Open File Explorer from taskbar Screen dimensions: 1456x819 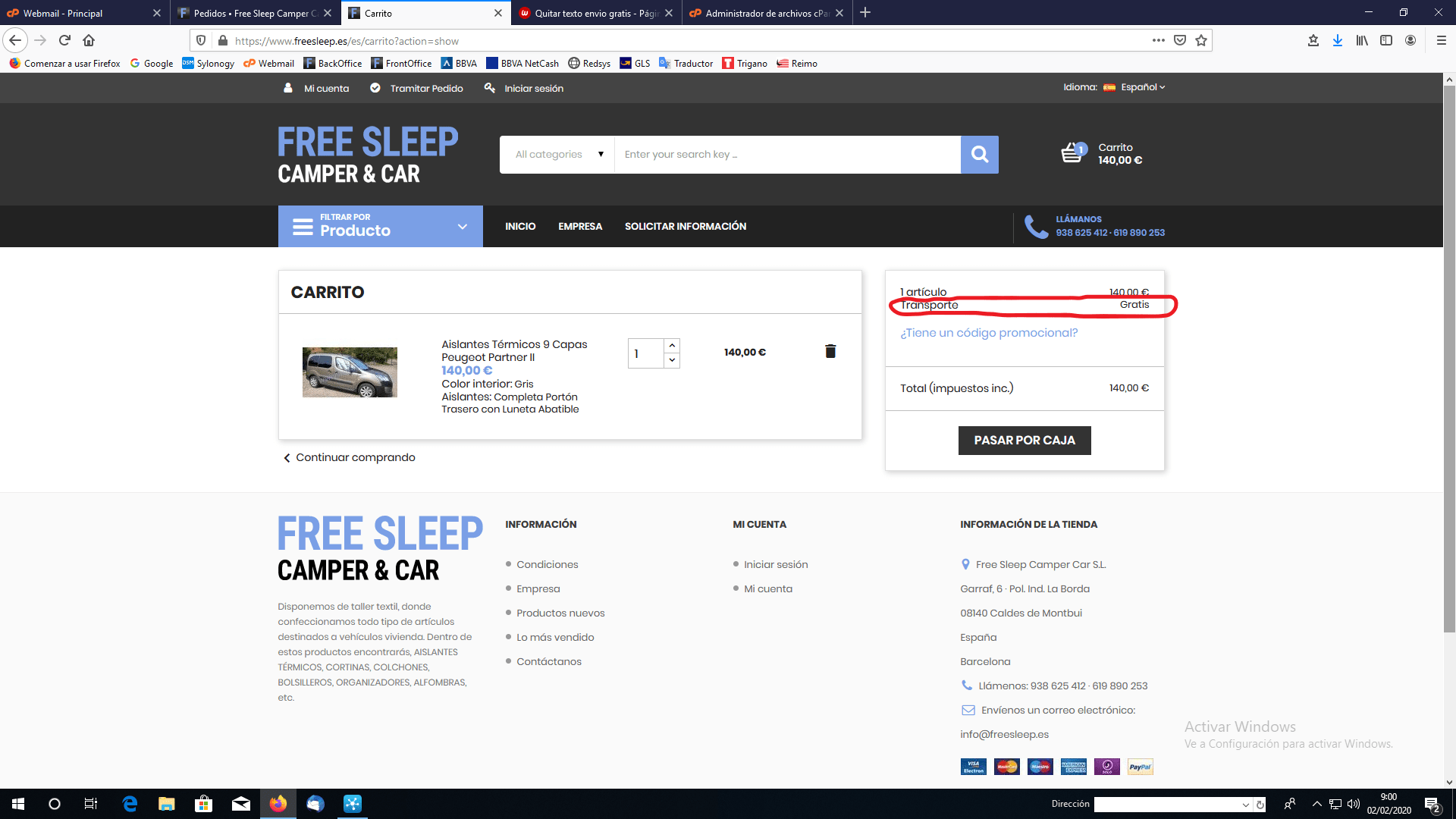(x=166, y=804)
